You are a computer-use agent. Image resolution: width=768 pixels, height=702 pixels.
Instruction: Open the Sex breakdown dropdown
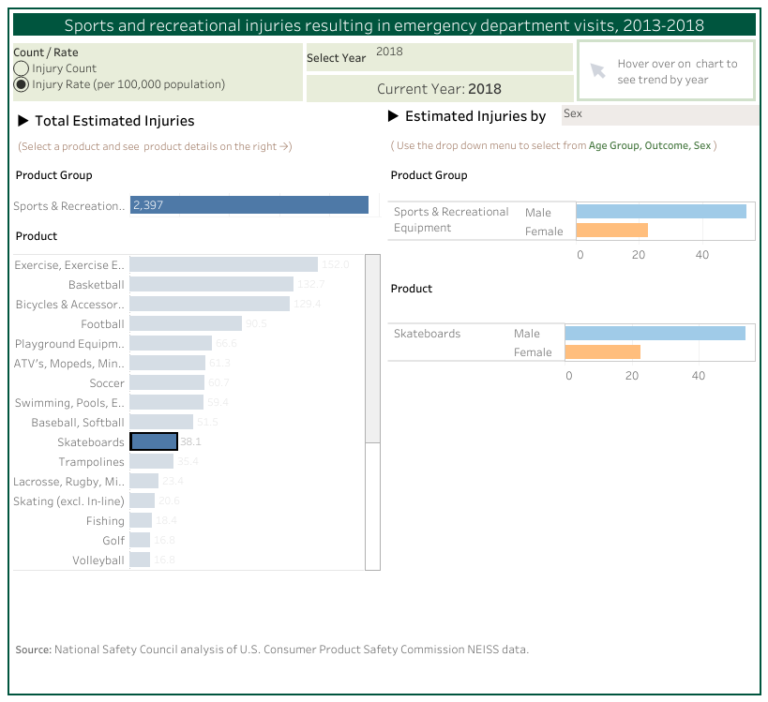658,115
